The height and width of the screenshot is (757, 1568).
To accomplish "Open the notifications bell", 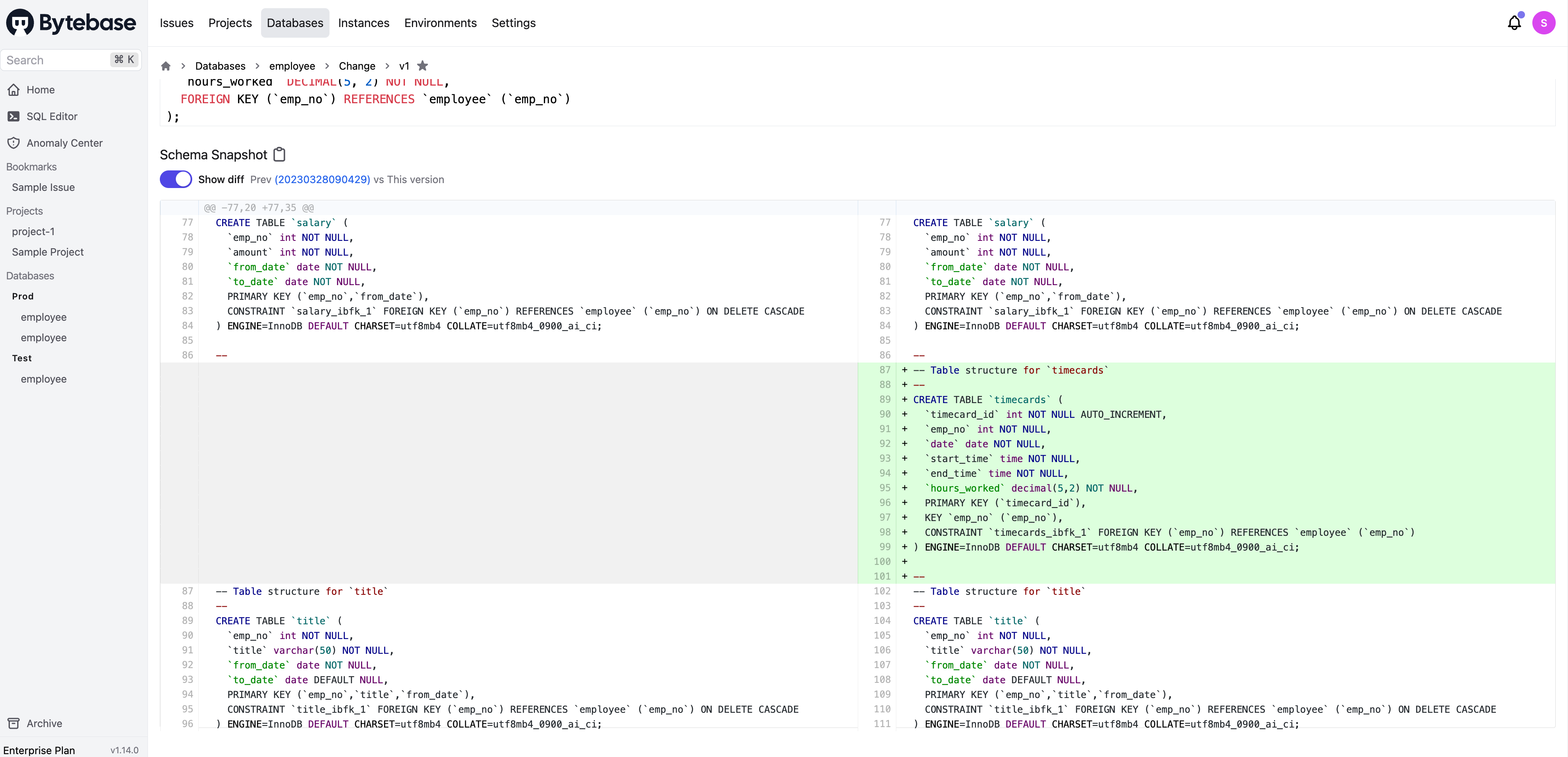I will coord(1514,23).
